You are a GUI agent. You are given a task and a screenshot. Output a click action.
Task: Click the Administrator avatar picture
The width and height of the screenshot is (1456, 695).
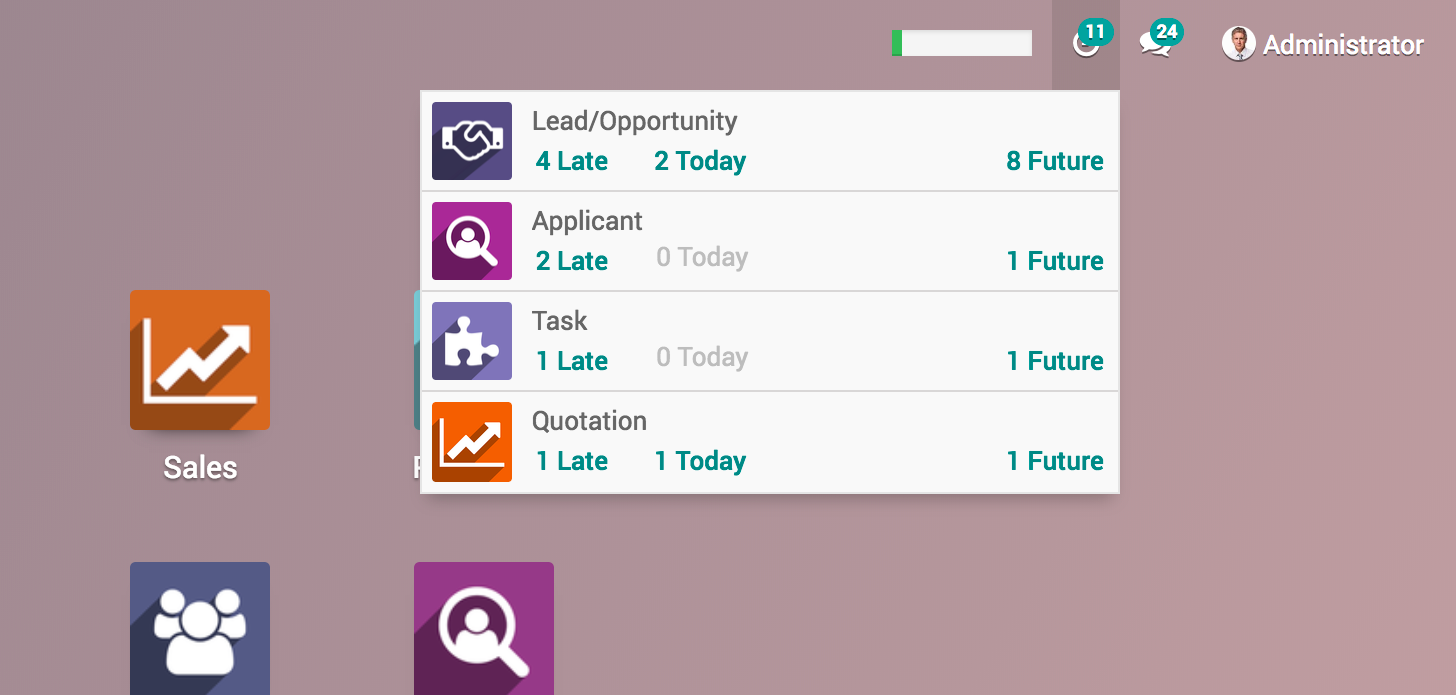pyautogui.click(x=1238, y=44)
